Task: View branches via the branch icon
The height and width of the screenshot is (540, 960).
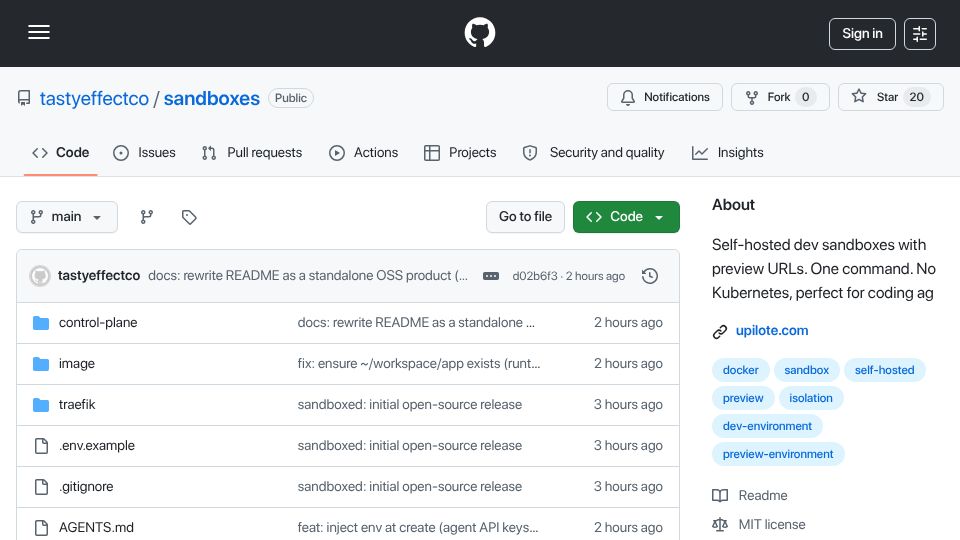Action: (x=146, y=217)
